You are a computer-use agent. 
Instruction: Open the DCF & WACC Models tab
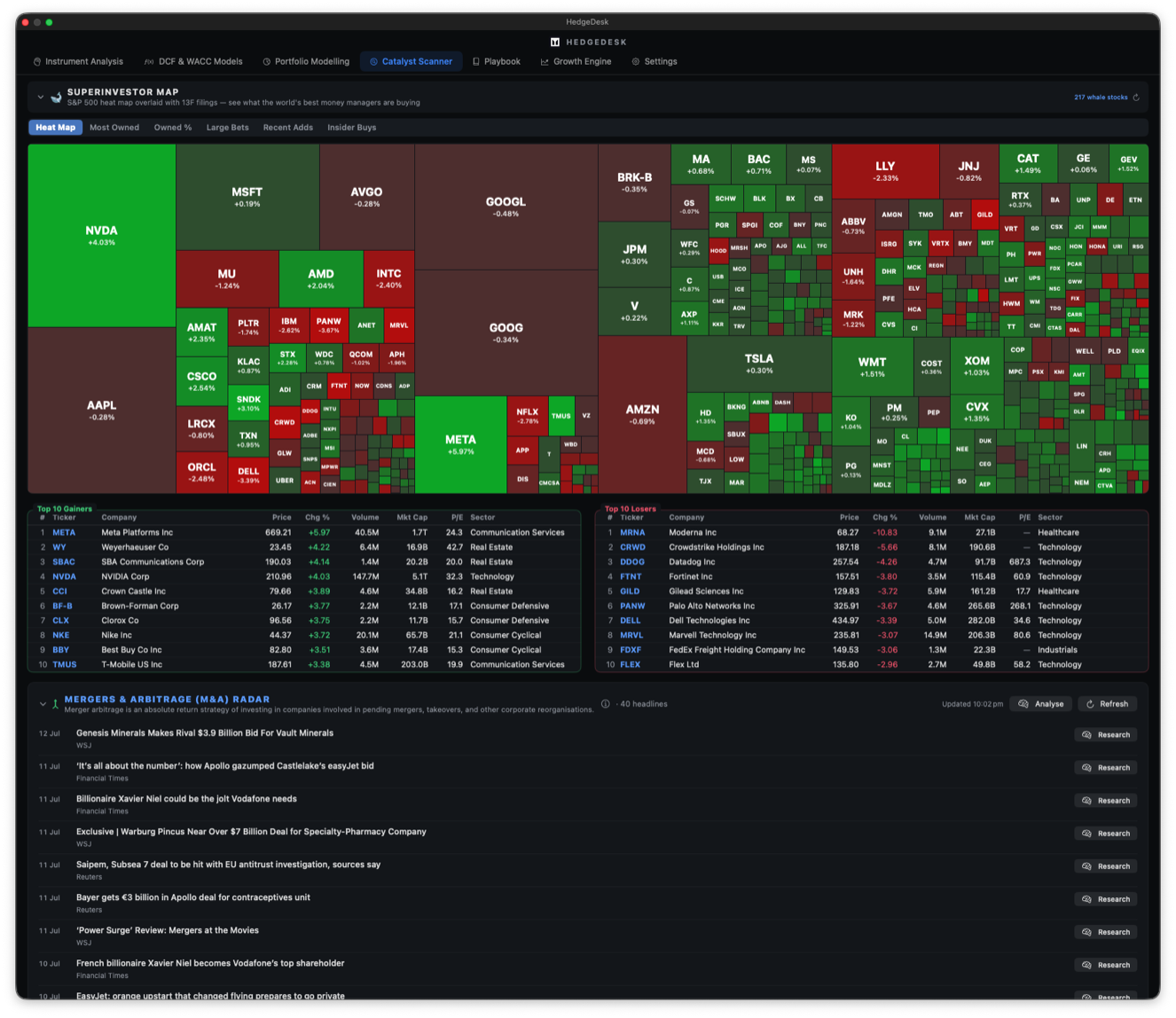point(193,62)
